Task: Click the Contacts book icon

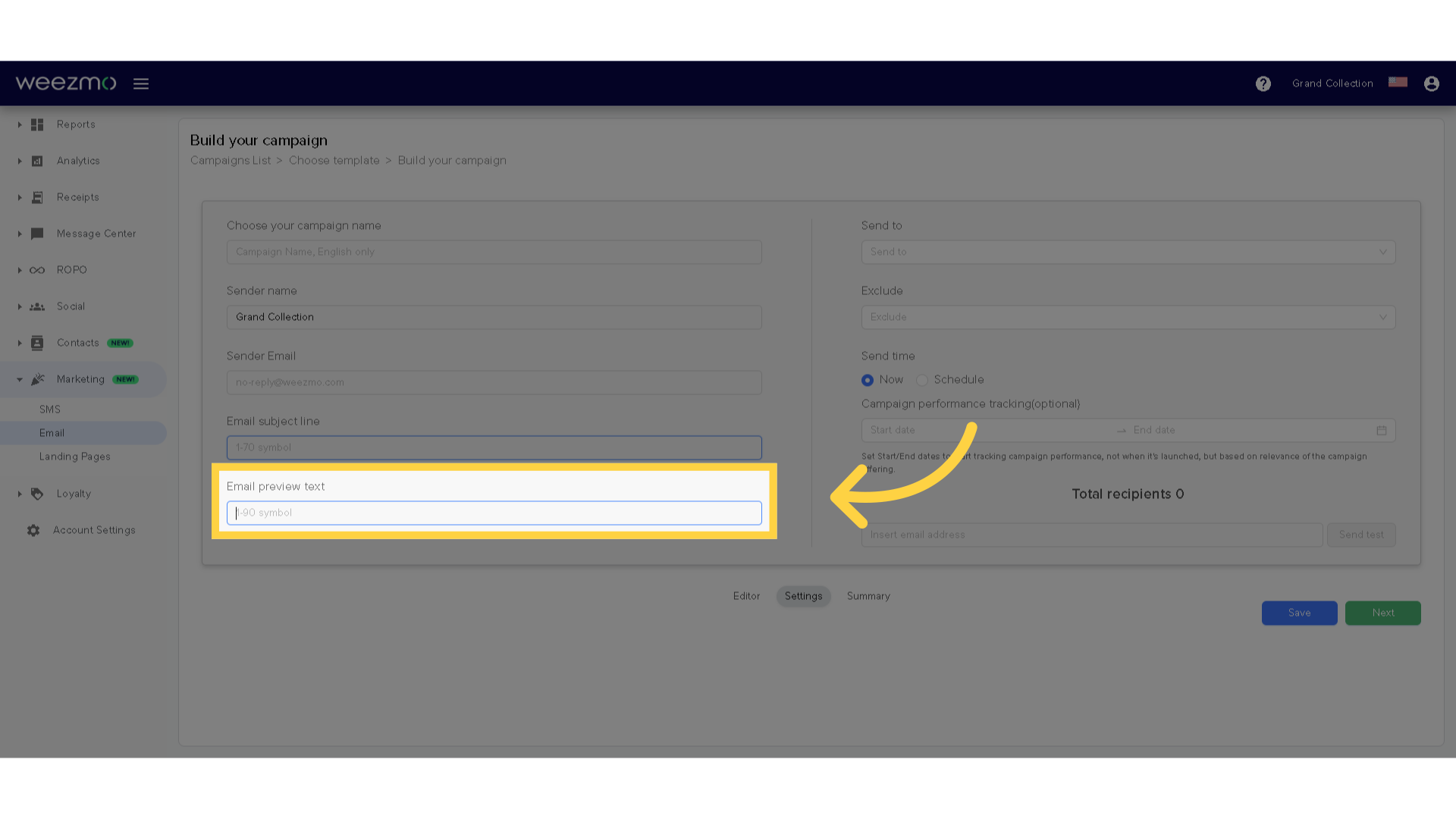Action: pyautogui.click(x=37, y=343)
